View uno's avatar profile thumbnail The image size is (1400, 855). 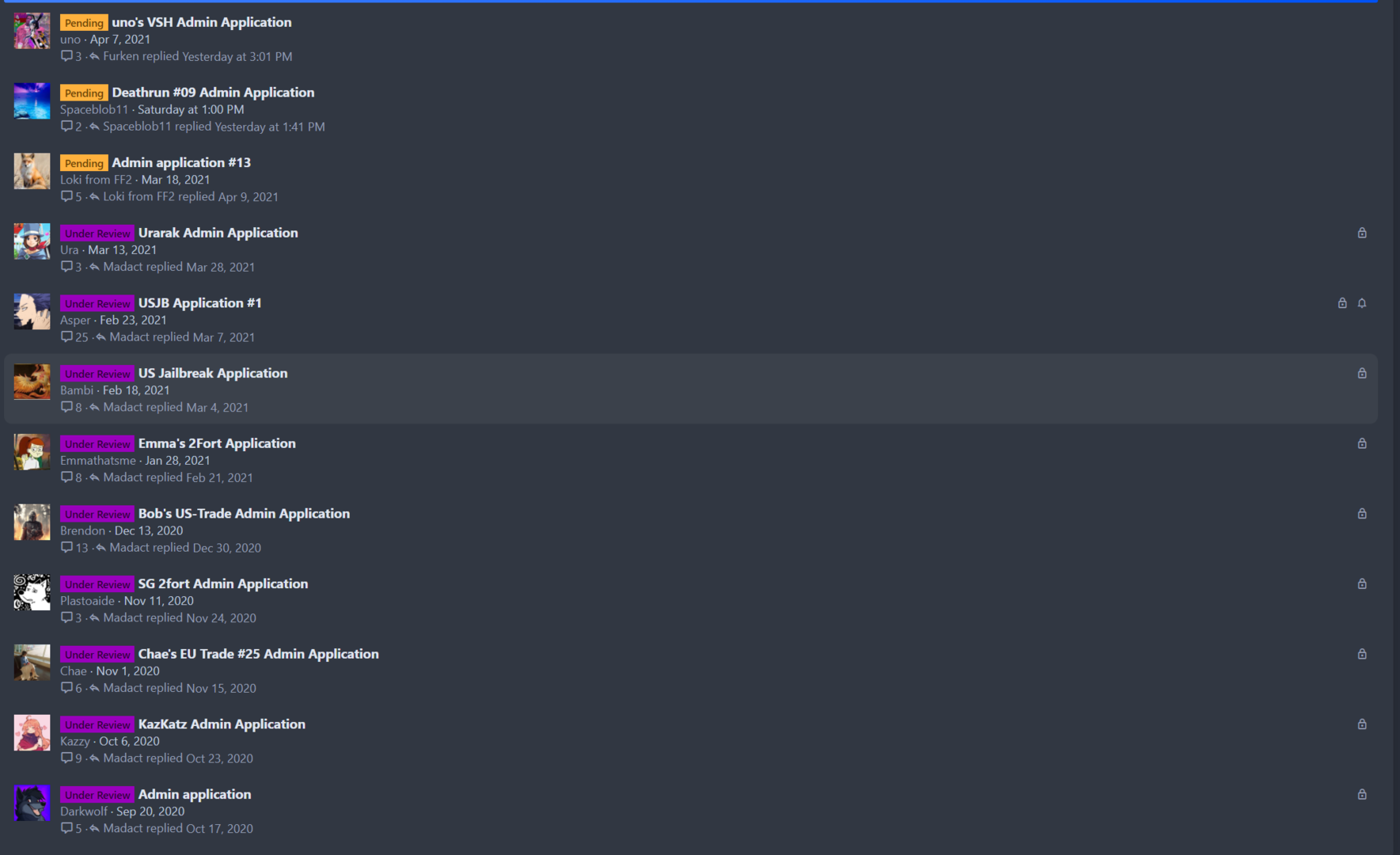(x=32, y=31)
